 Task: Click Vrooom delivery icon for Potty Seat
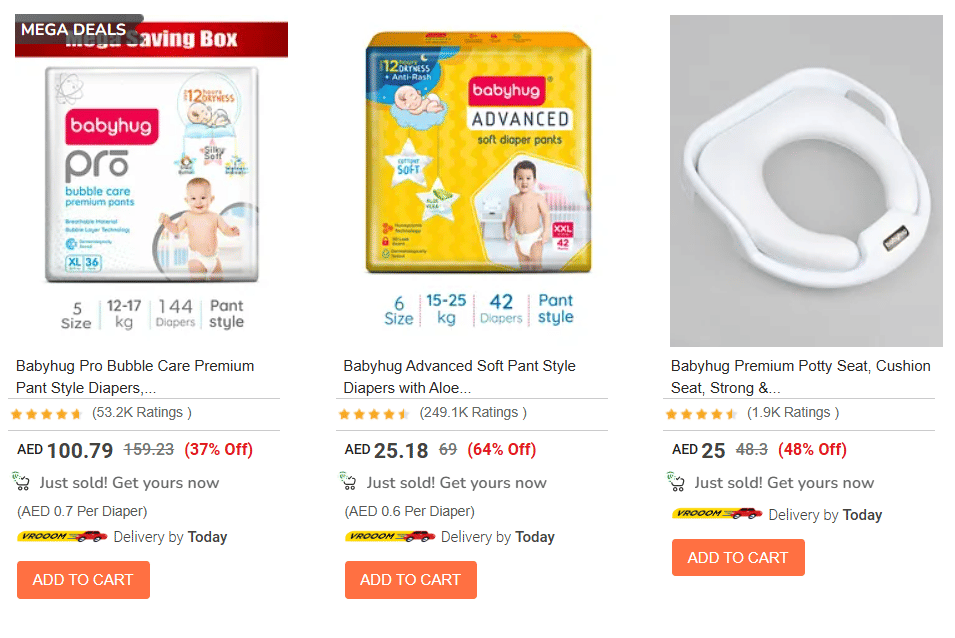tap(717, 514)
